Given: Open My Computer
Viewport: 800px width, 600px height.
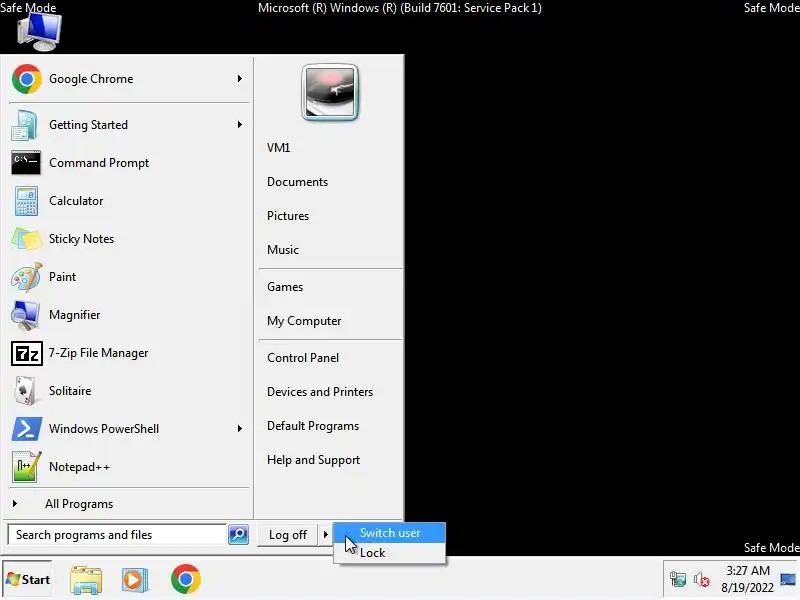Looking at the screenshot, I should pyautogui.click(x=304, y=321).
